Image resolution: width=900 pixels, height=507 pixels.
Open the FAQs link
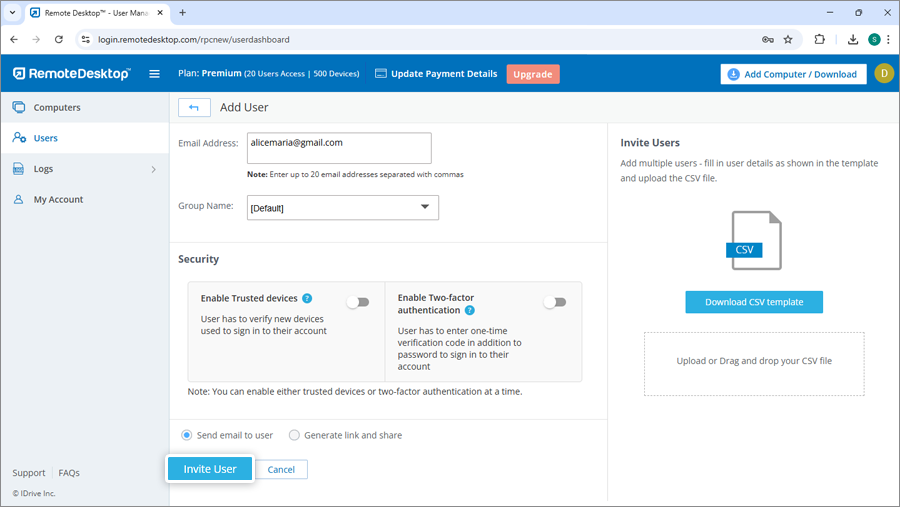(69, 473)
